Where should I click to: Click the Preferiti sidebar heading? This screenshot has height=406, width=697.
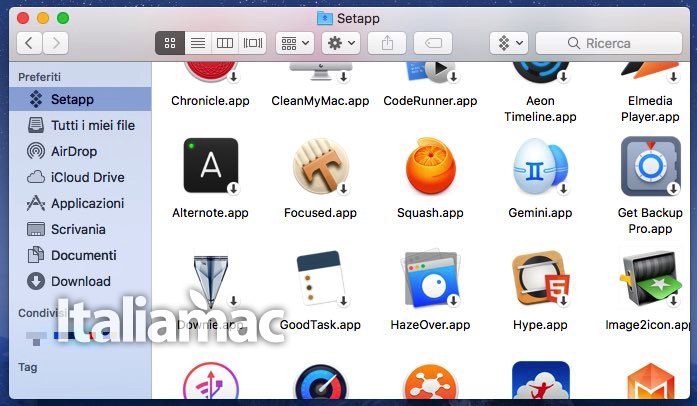point(40,77)
